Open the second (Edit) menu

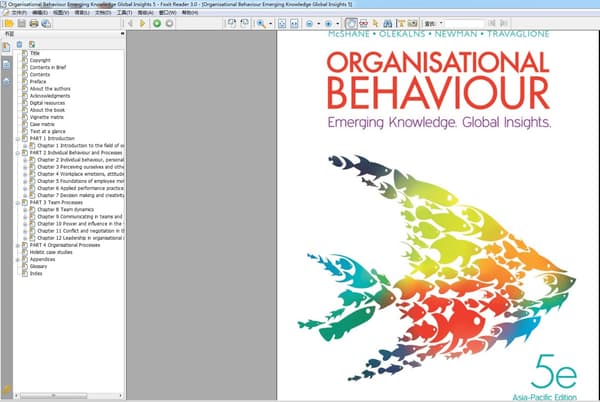coord(39,13)
